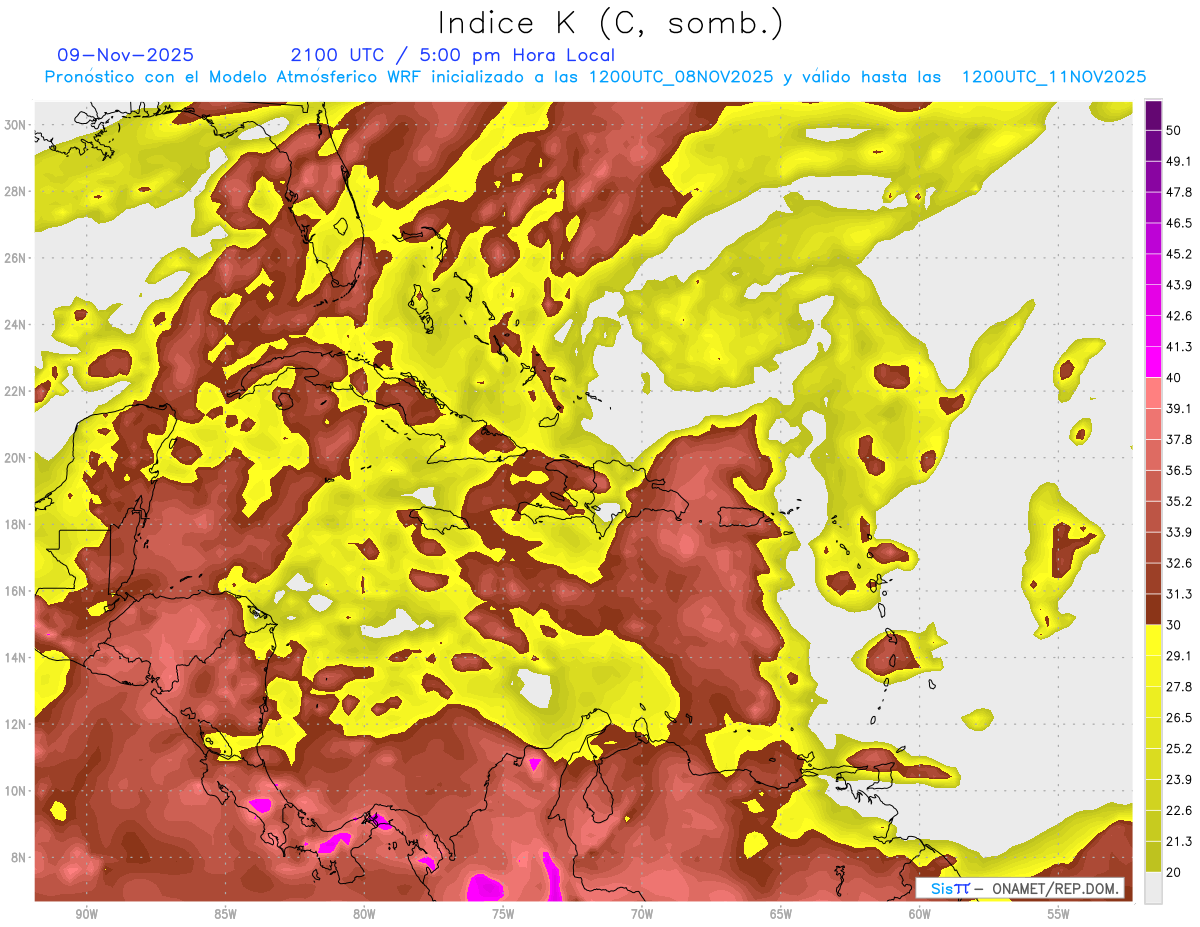Click the colorbar value 50
This screenshot has width=1200, height=927.
[x=1173, y=130]
